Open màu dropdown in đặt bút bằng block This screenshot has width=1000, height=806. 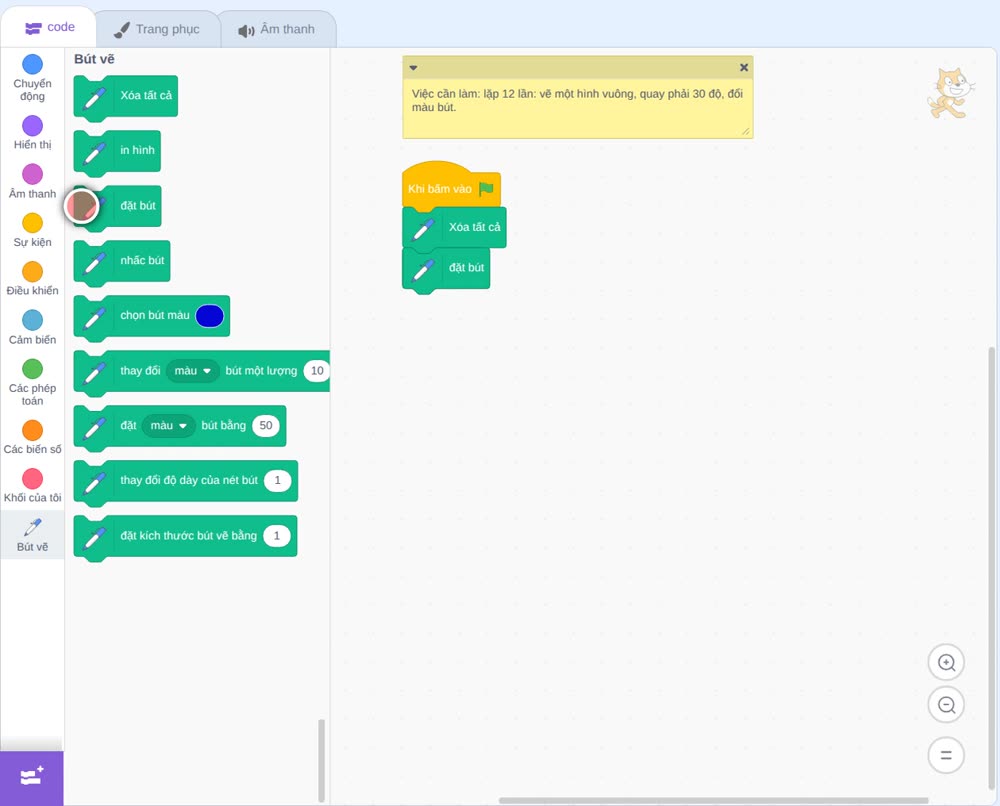coord(168,425)
